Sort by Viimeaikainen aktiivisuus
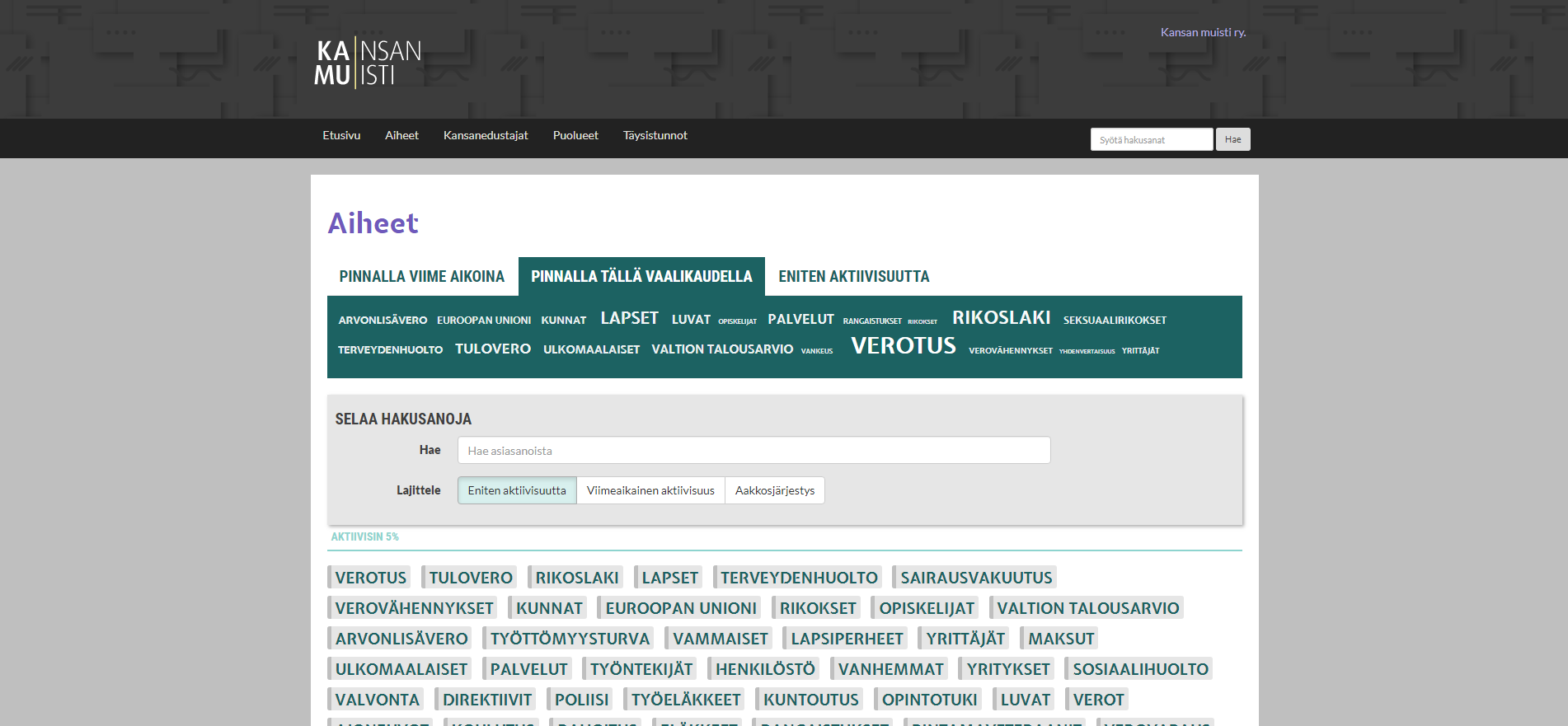The height and width of the screenshot is (726, 1568). (650, 490)
